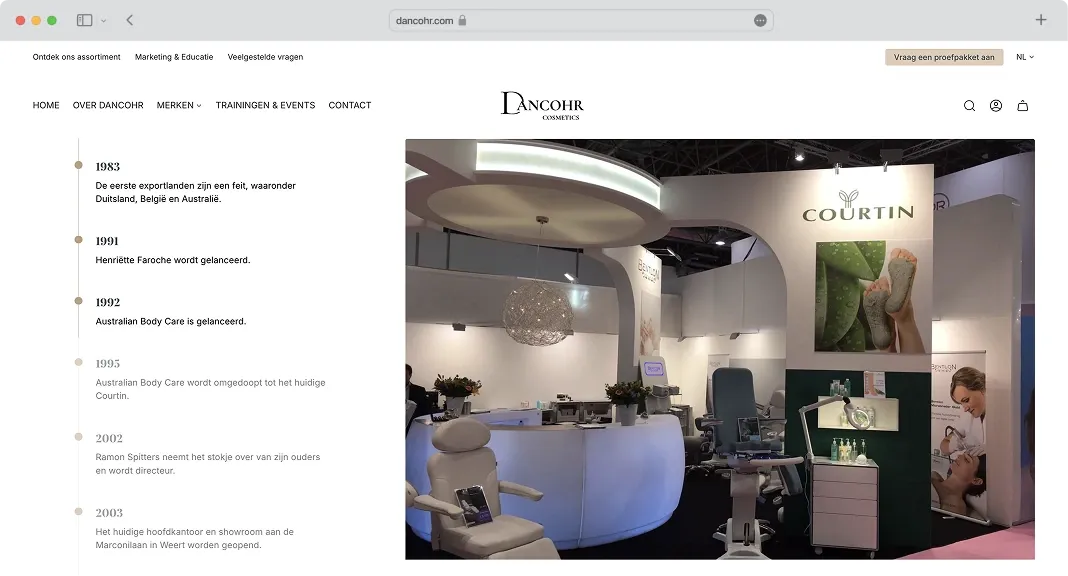This screenshot has height=576, width=1068.
Task: Select the 1995 timeline dot
Action: pos(78,362)
